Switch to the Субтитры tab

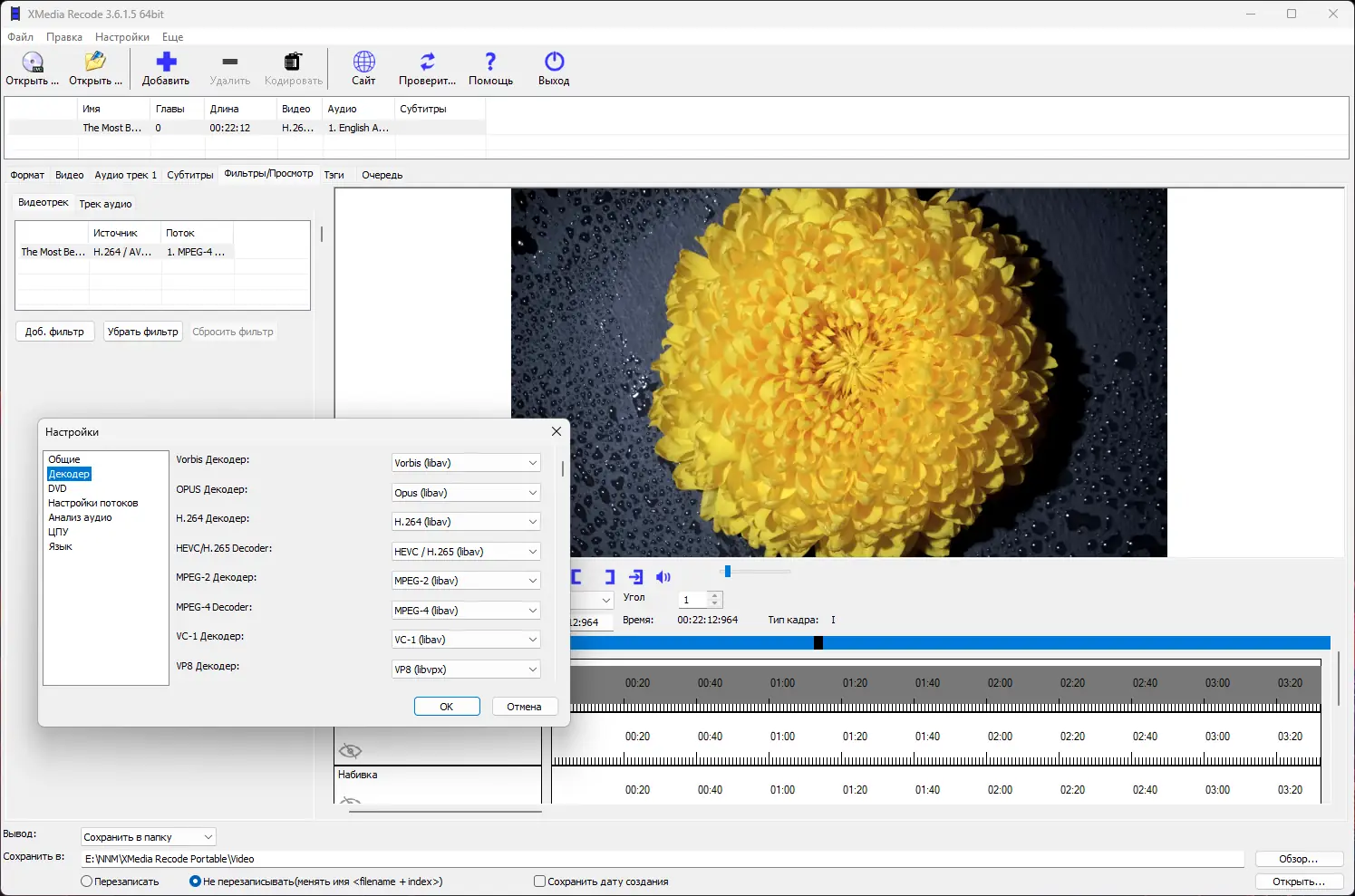click(x=189, y=174)
